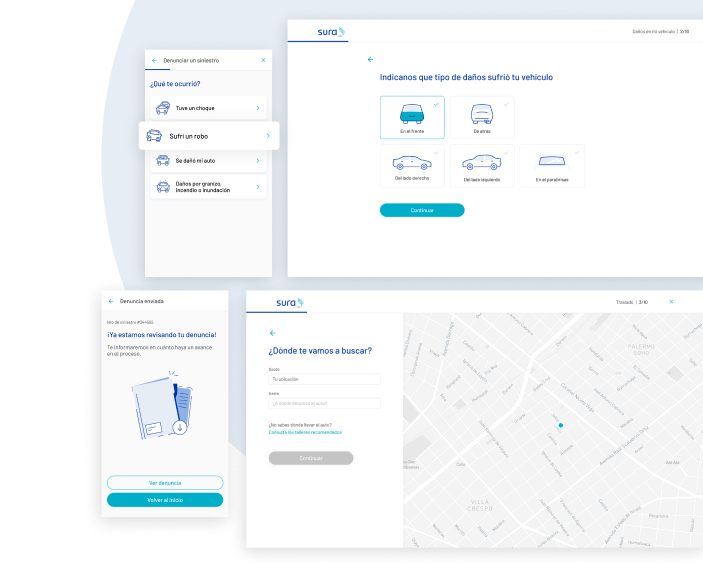
Task: Toggle the 'En el frente' damage option
Action: point(412,117)
